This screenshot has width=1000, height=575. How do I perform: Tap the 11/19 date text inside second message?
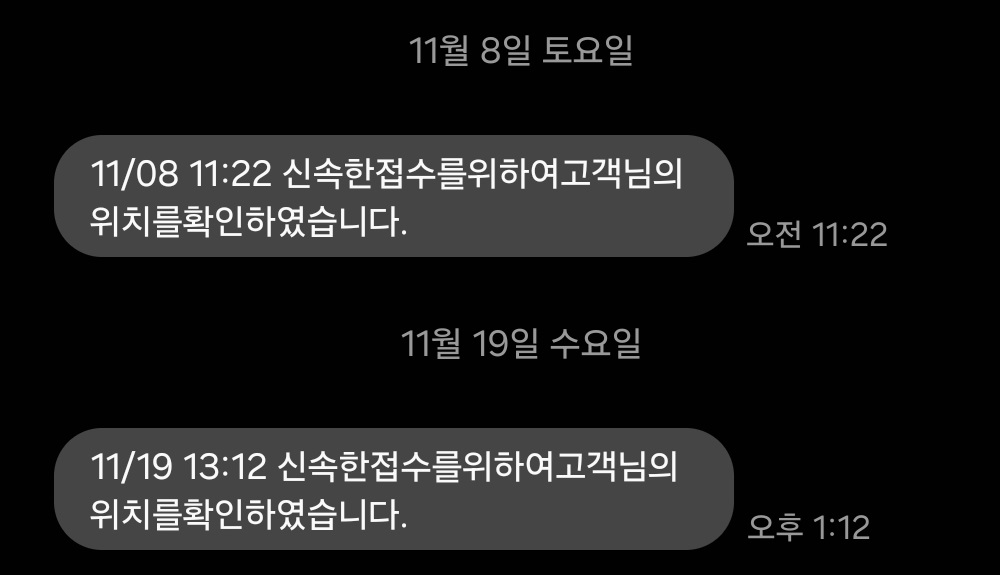coord(131,467)
